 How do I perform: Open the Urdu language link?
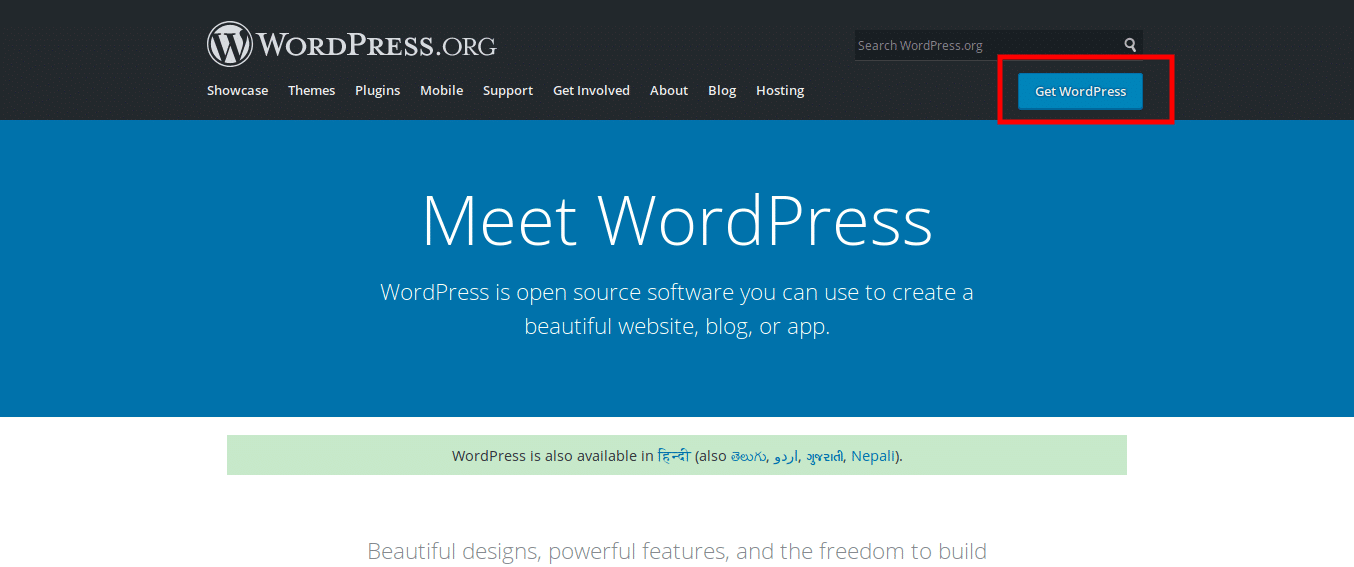(786, 457)
